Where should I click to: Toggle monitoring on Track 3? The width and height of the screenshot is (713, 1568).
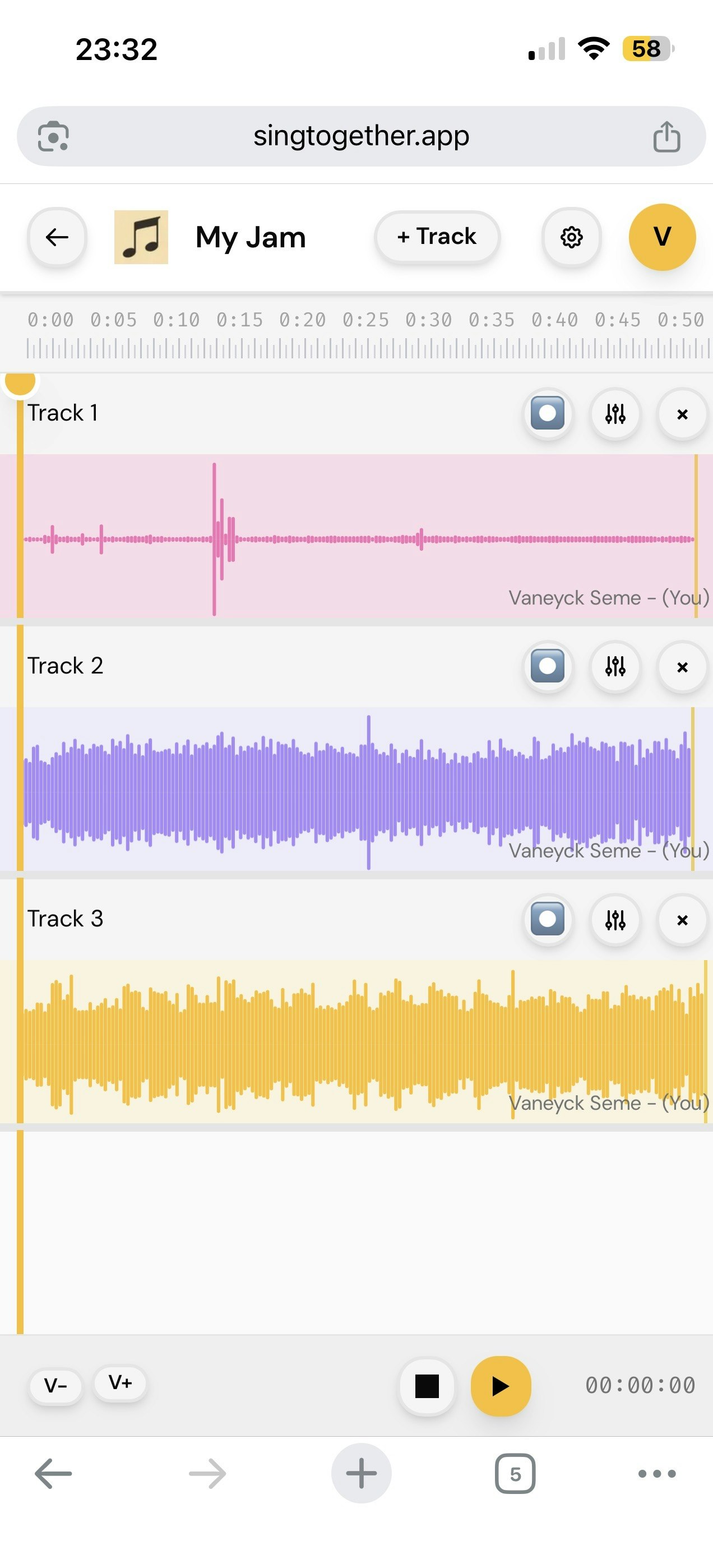547,920
